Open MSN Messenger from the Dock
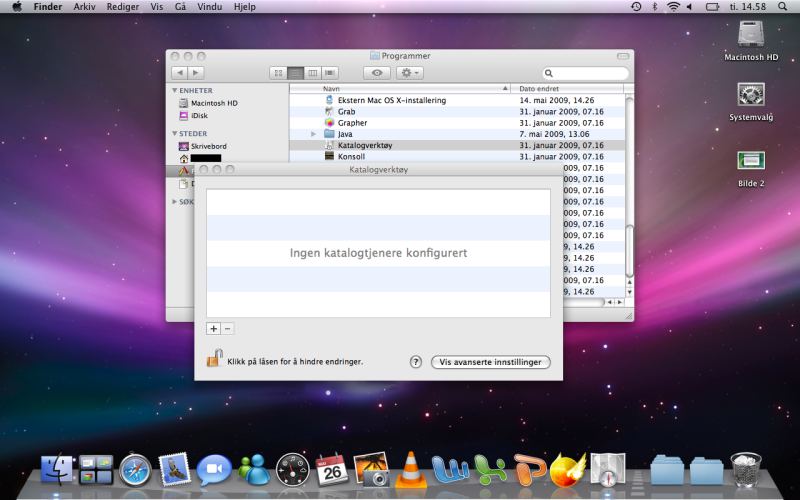The width and height of the screenshot is (800, 500). pyautogui.click(x=254, y=469)
